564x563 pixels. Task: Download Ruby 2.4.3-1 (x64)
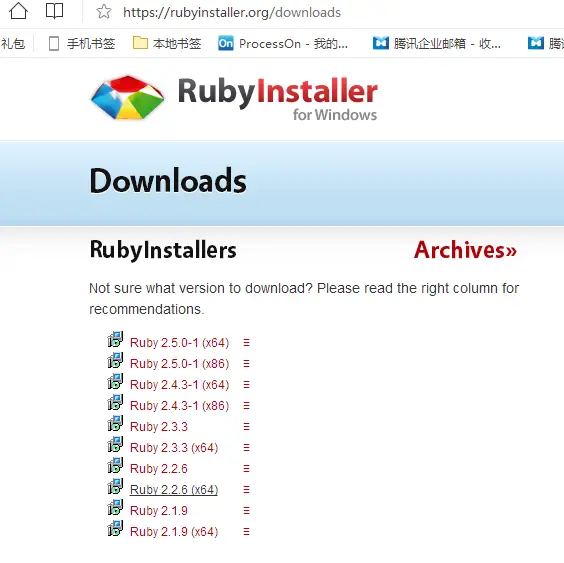[x=179, y=385]
